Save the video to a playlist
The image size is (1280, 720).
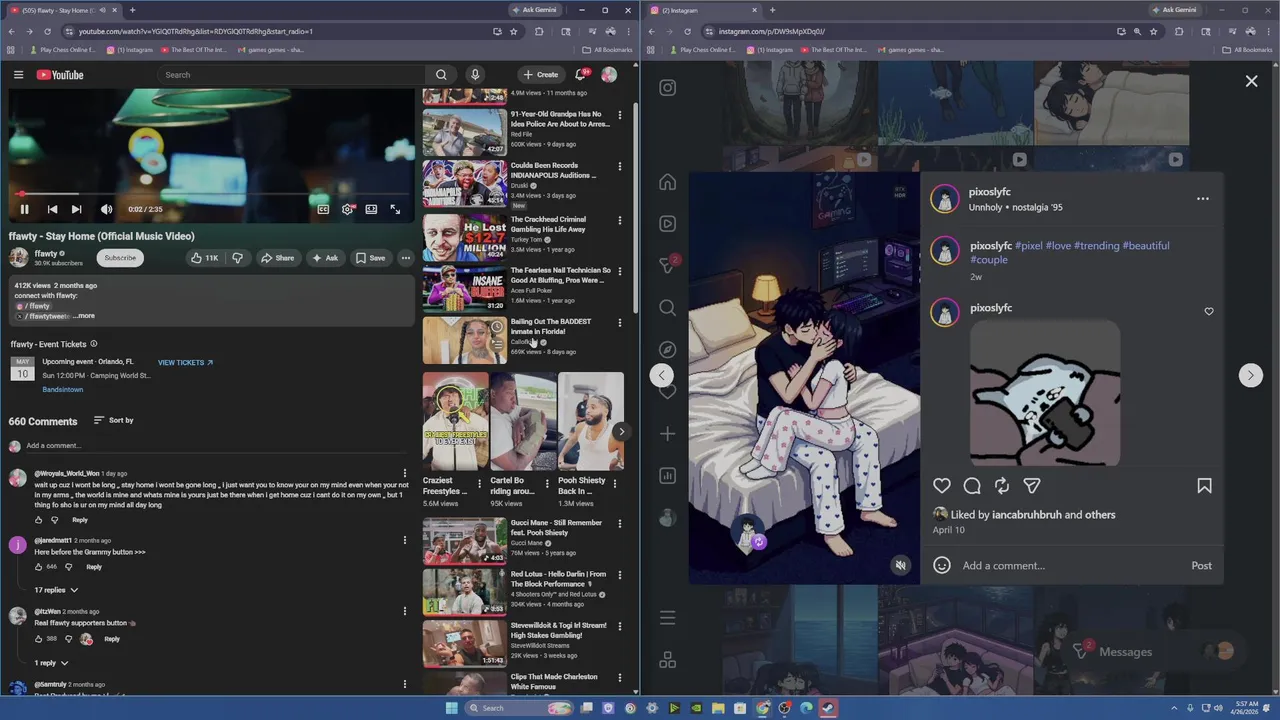coord(369,258)
